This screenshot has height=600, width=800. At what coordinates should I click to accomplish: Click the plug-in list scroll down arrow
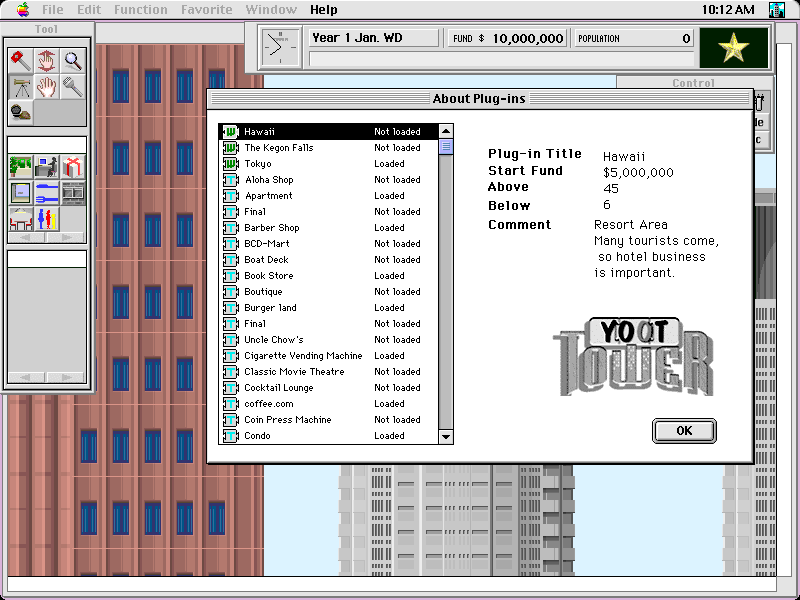pyautogui.click(x=446, y=436)
